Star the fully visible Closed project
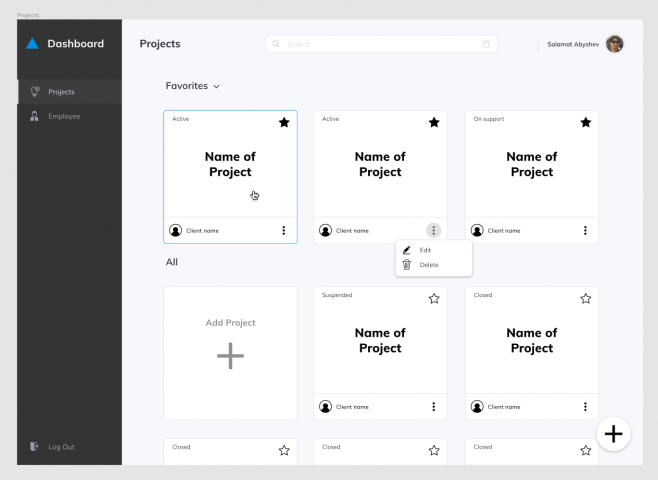Screen dimensions: 658x480 (x=586, y=299)
